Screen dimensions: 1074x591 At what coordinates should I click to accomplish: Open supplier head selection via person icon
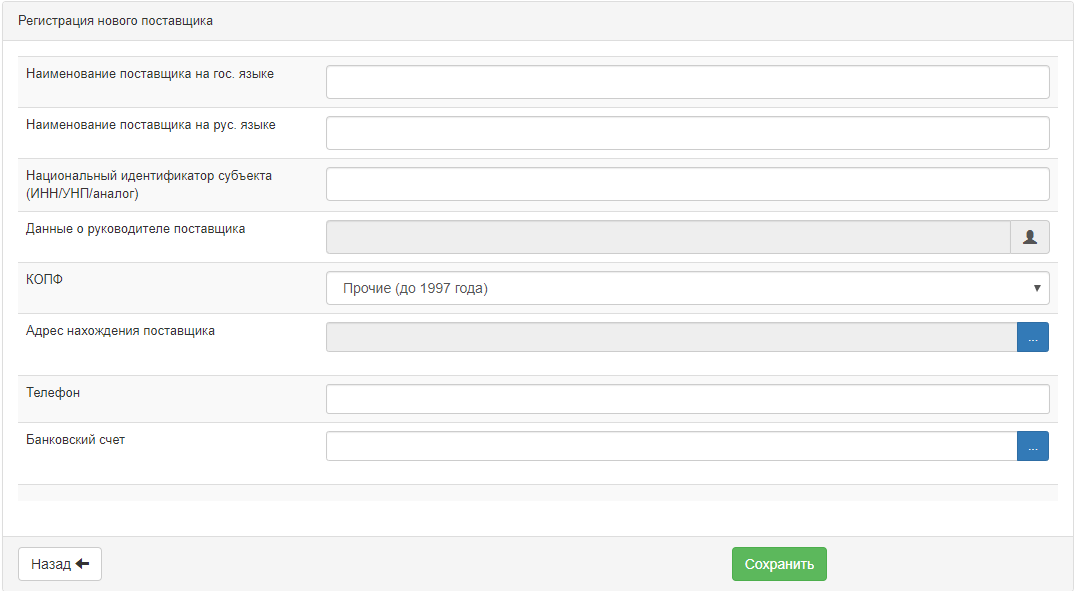pos(1029,237)
